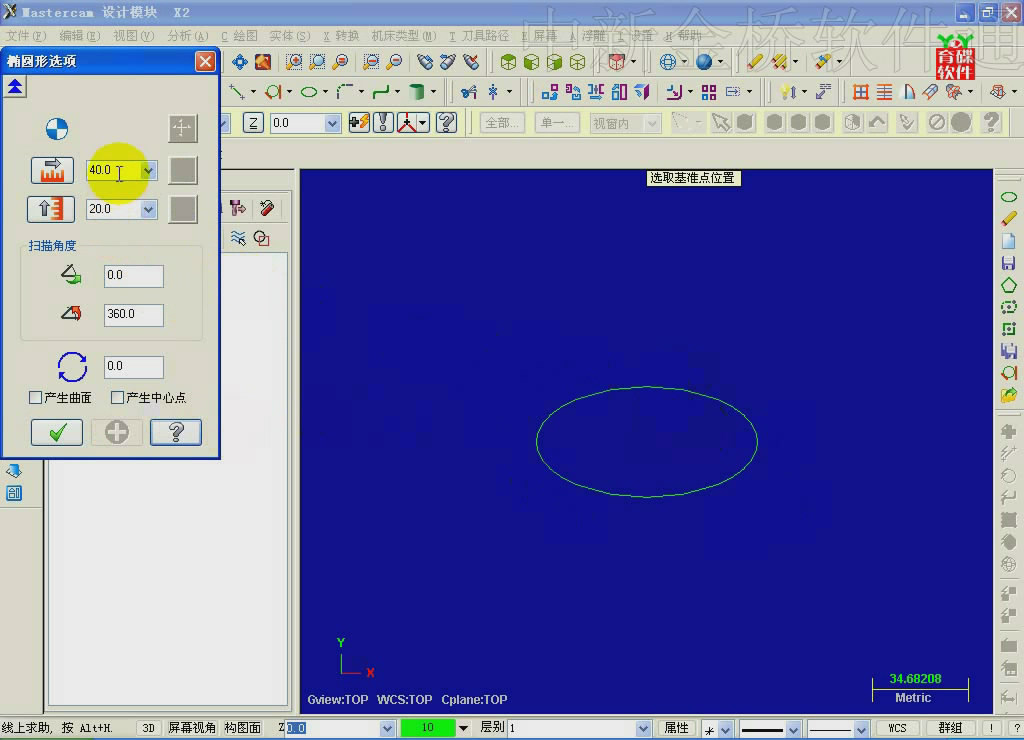Click the ellipse height radius icon button

(x=51, y=210)
